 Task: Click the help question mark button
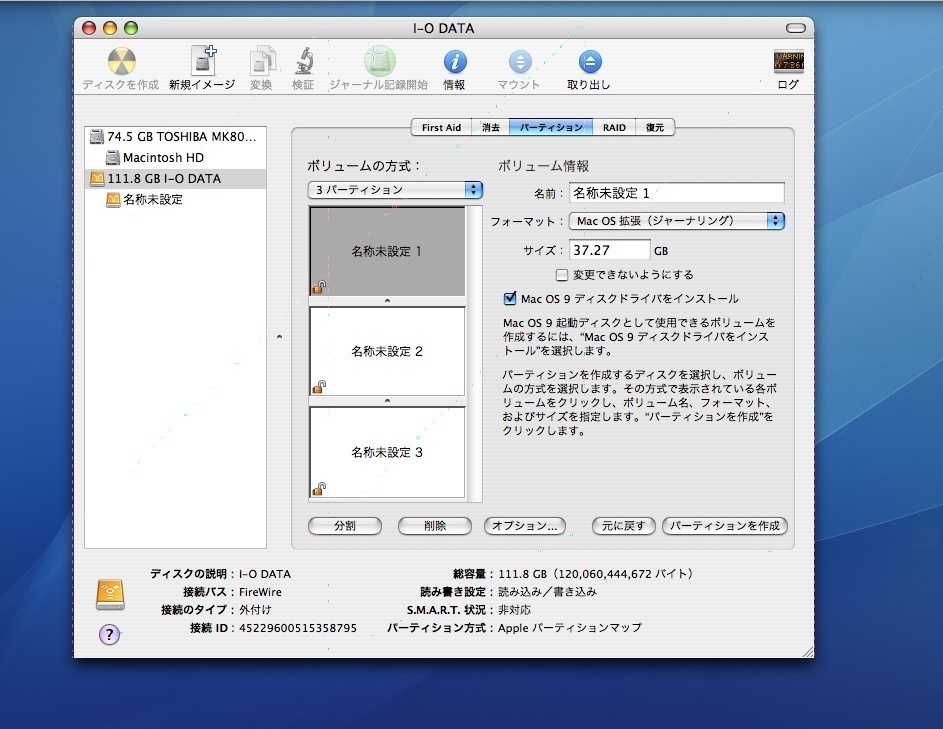109,634
